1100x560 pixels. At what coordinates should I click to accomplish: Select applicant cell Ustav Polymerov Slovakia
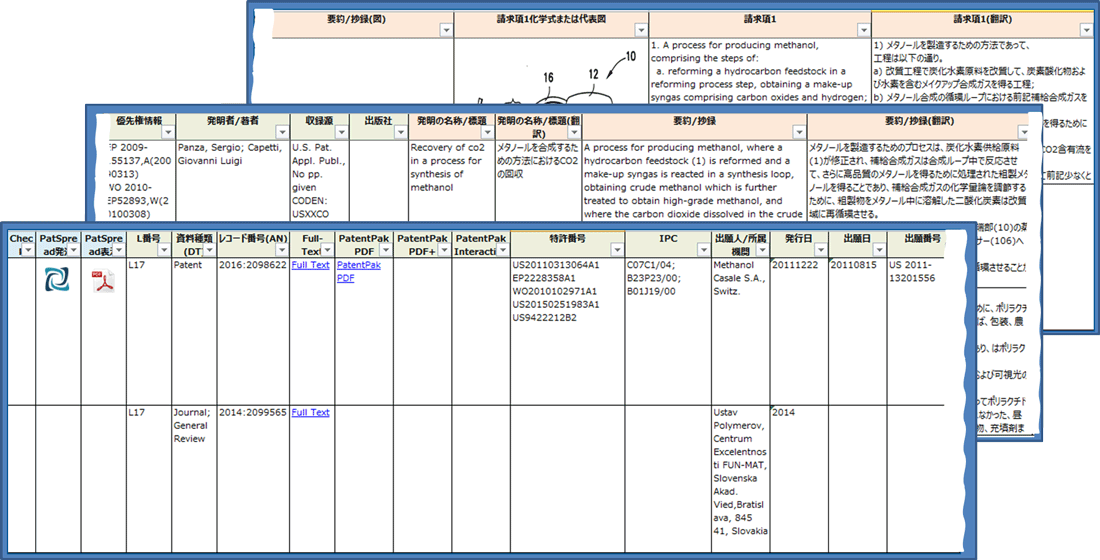coord(740,479)
